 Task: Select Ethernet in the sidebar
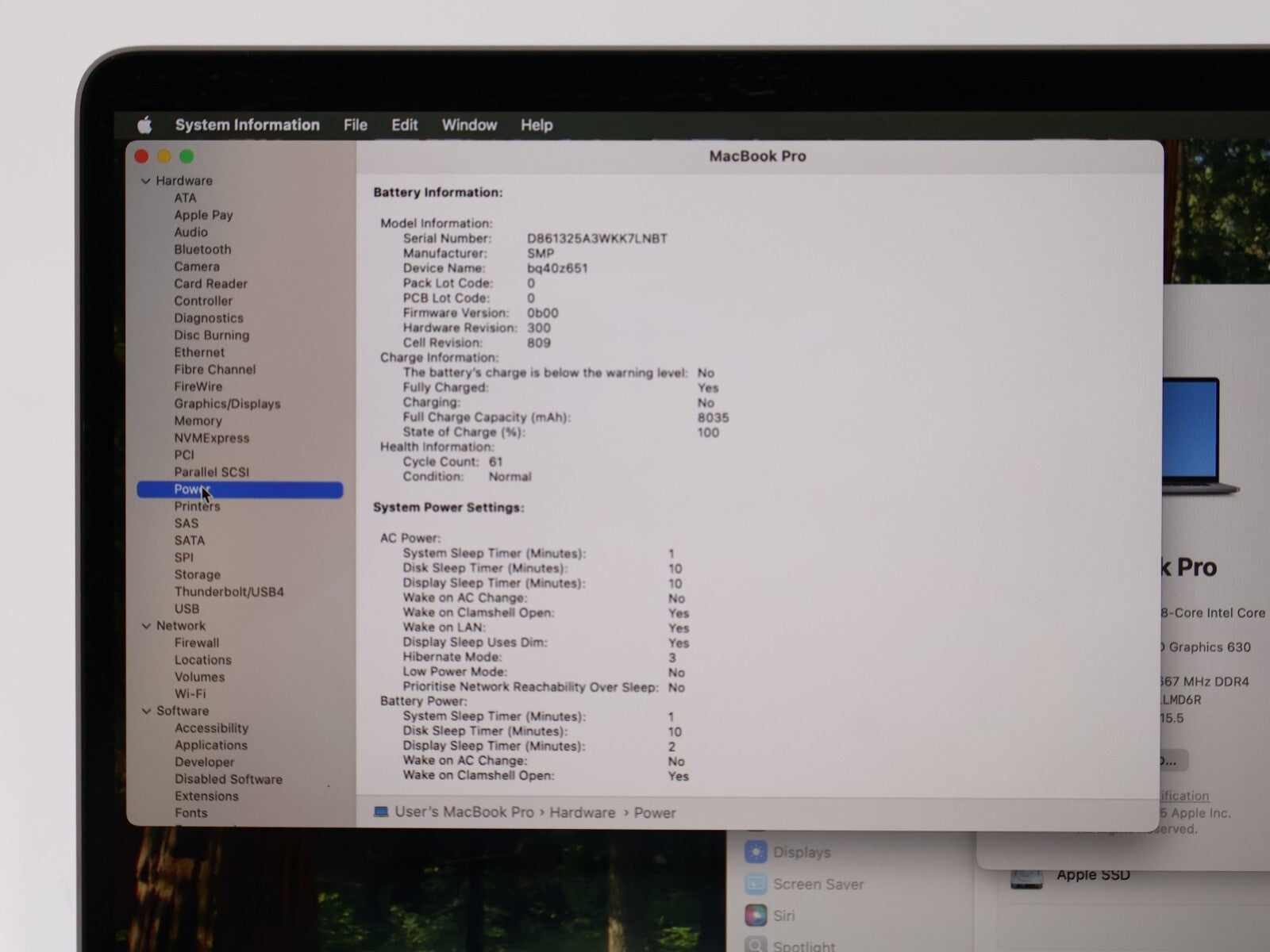pyautogui.click(x=199, y=352)
